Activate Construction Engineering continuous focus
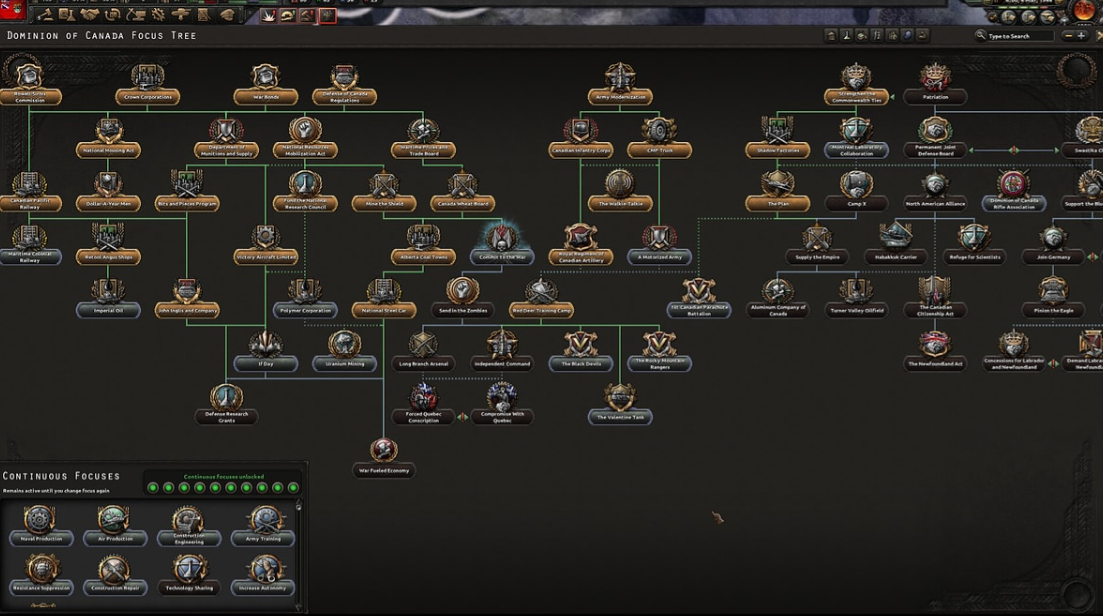 [x=189, y=527]
